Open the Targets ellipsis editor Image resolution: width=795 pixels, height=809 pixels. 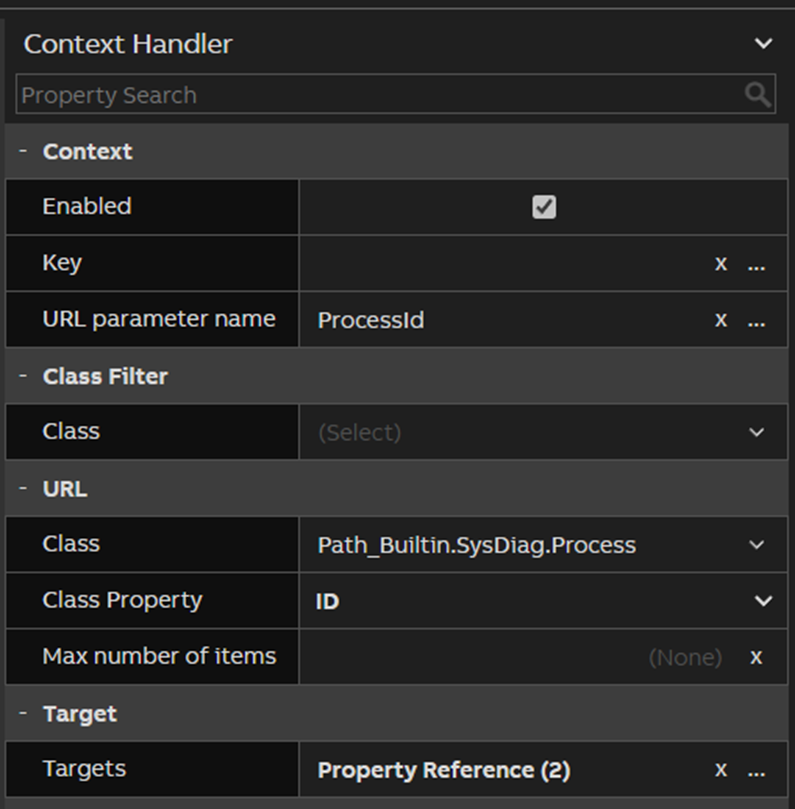pyautogui.click(x=756, y=770)
